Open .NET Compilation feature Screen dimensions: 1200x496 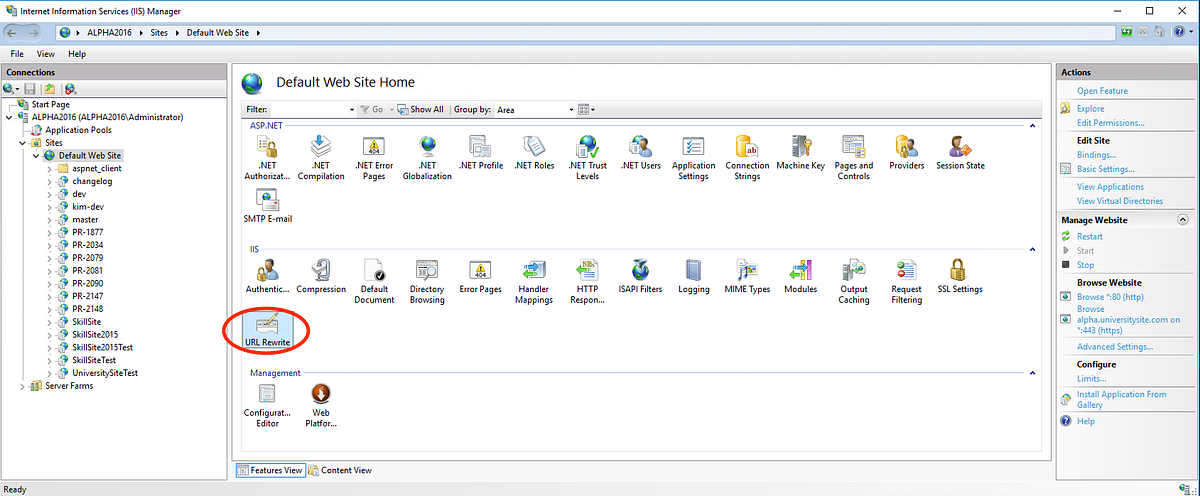(321, 158)
